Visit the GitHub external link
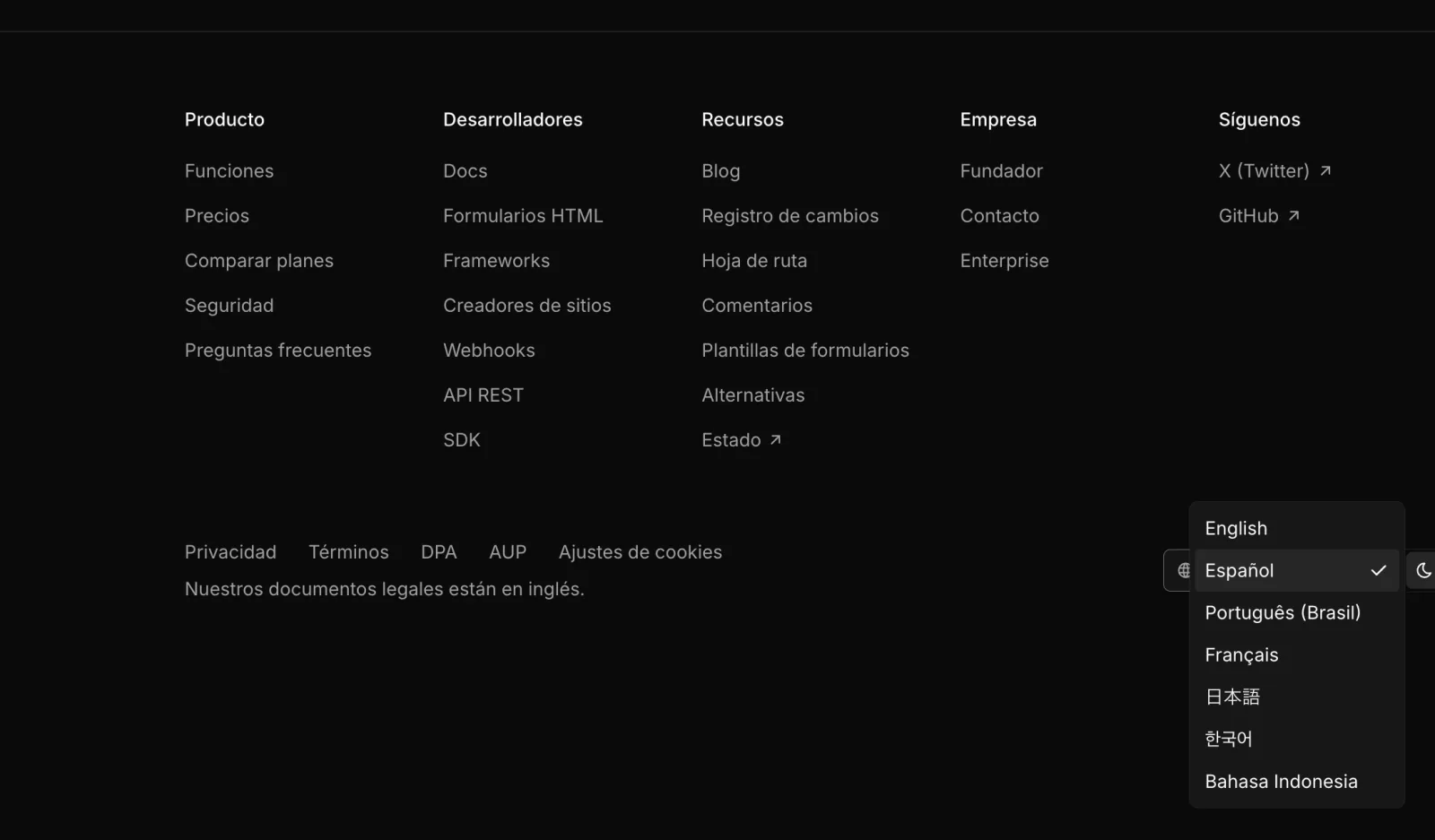1435x840 pixels. pos(1258,215)
